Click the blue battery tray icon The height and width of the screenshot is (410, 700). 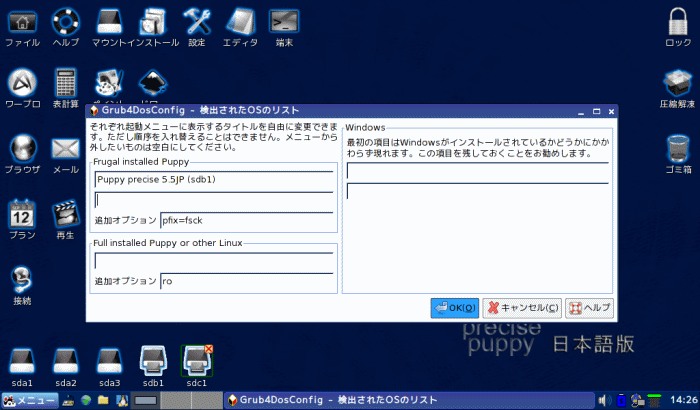click(x=621, y=400)
